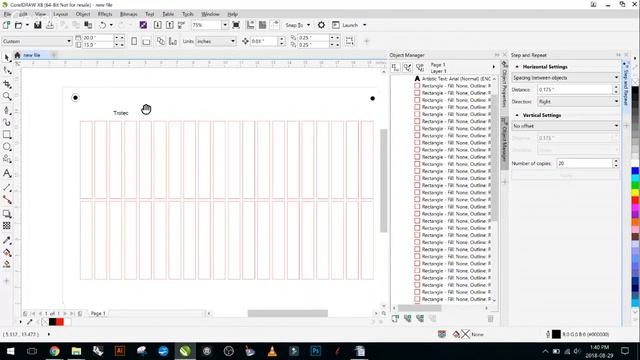Screen dimensions: 640x360
Task: Set page to portrait orientation
Action: [x=134, y=41]
